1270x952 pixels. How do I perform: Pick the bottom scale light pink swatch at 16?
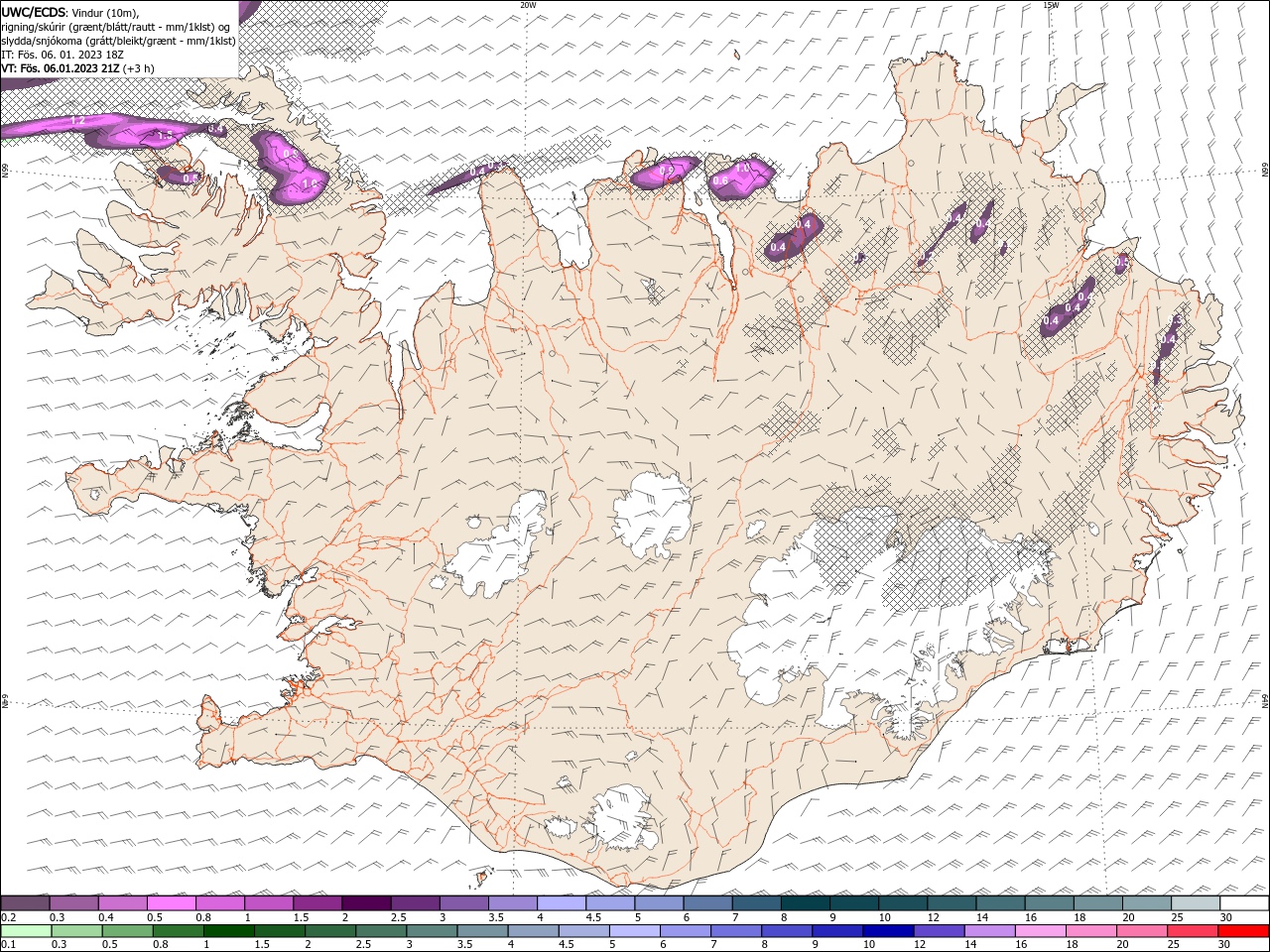[x=1040, y=931]
